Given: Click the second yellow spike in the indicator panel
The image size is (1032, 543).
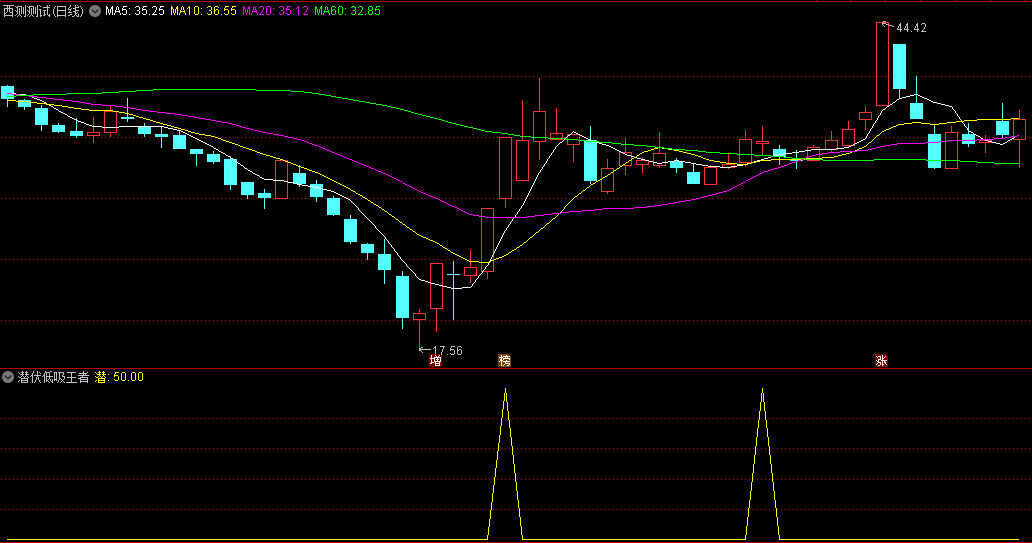Looking at the screenshot, I should [x=762, y=464].
